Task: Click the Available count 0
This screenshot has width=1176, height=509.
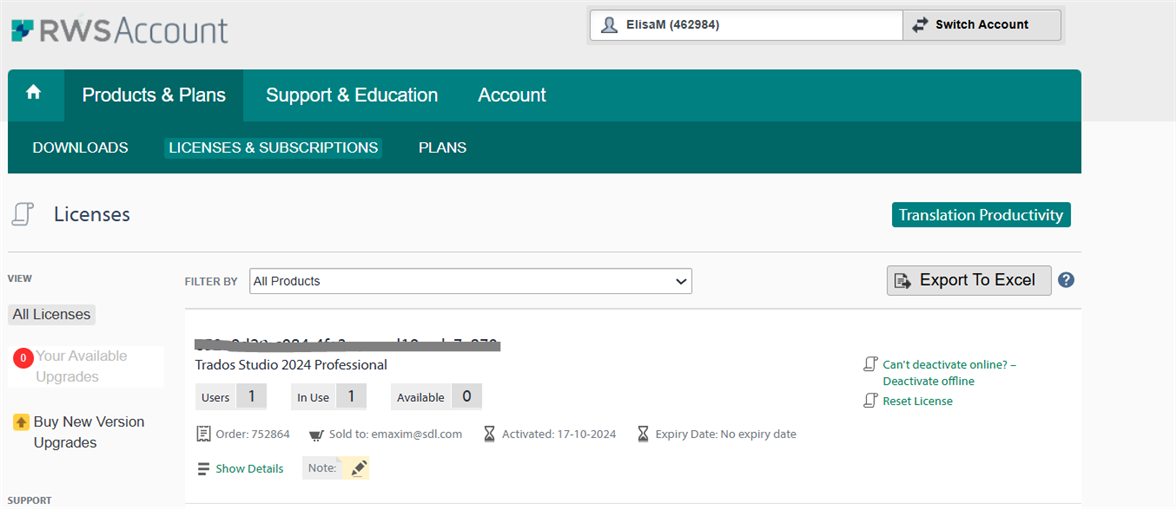Action: [466, 397]
